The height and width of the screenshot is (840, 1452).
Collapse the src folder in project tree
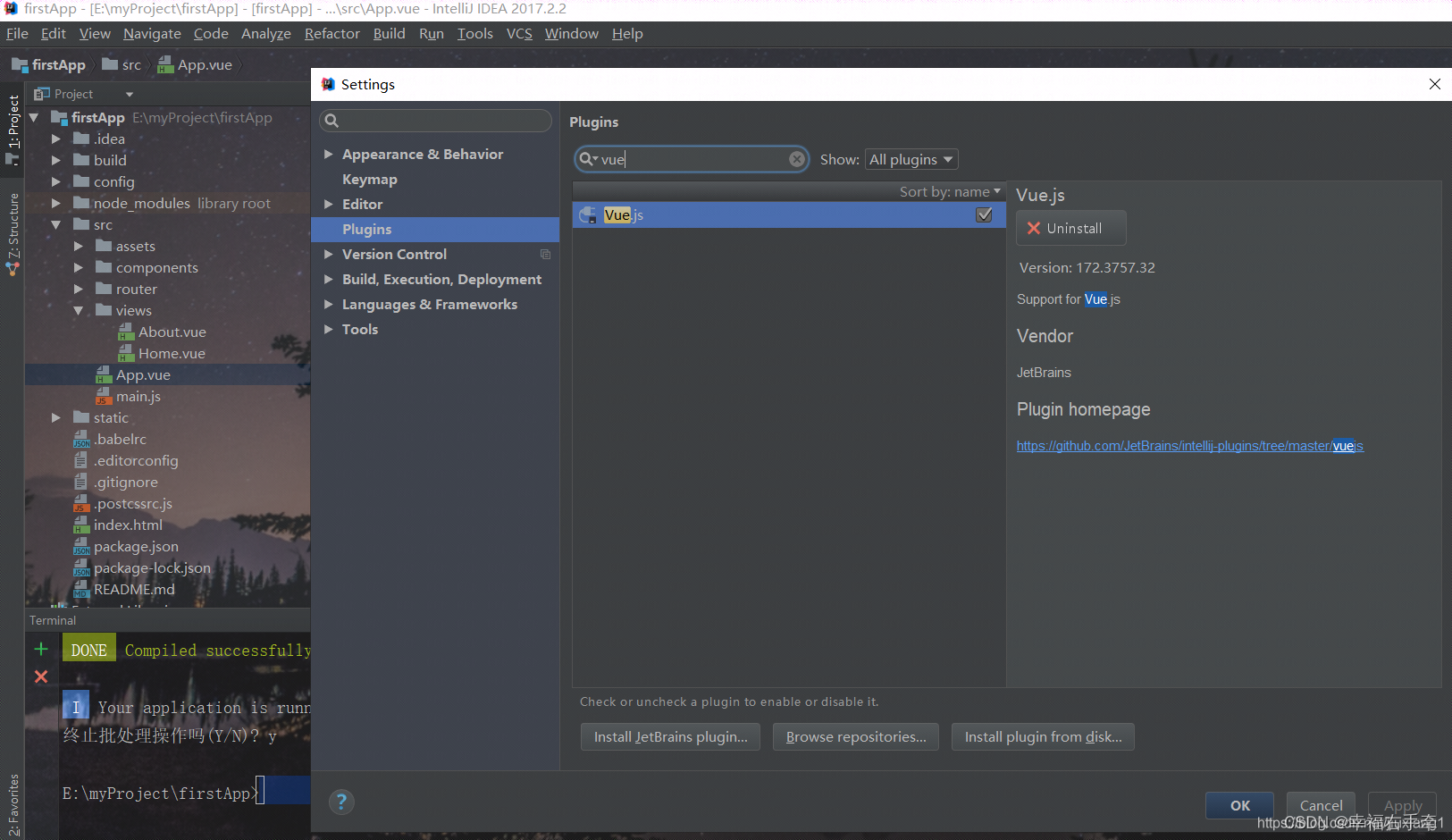[56, 224]
